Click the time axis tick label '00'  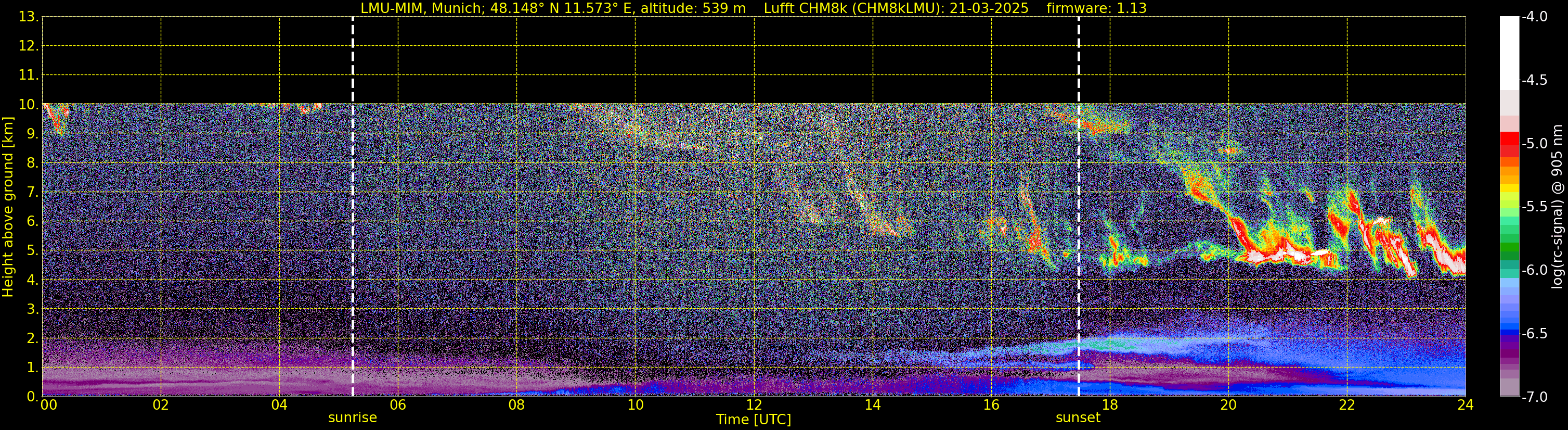tap(49, 406)
